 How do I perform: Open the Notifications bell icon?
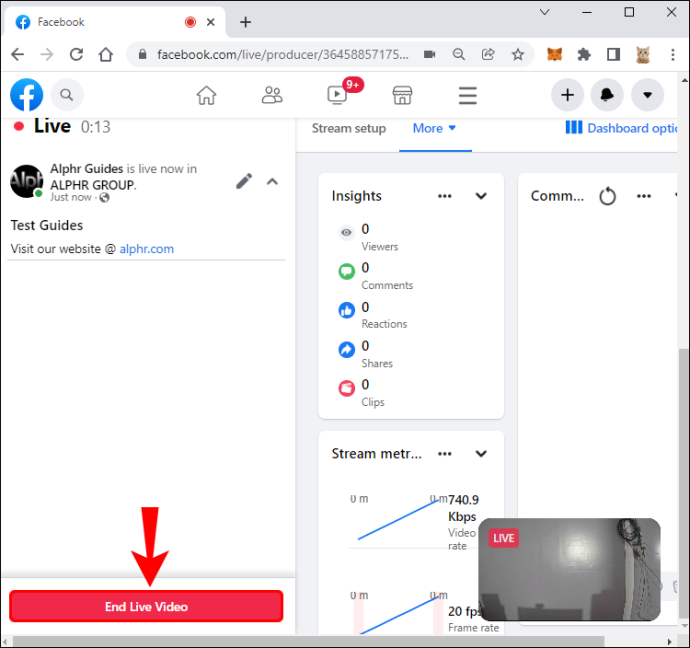[x=607, y=95]
